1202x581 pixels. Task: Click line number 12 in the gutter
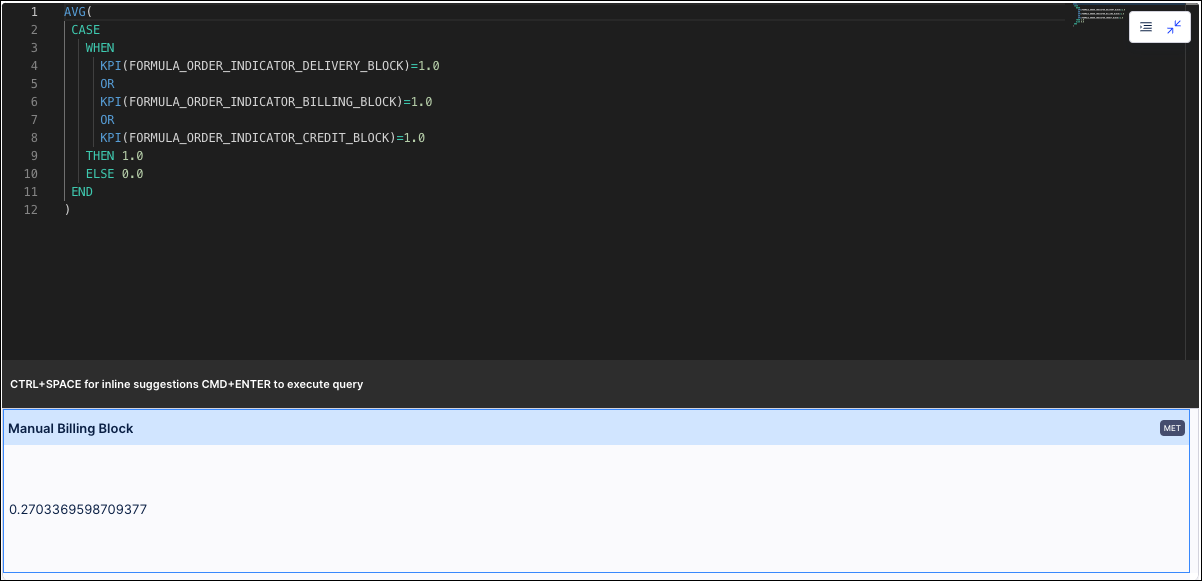point(31,210)
